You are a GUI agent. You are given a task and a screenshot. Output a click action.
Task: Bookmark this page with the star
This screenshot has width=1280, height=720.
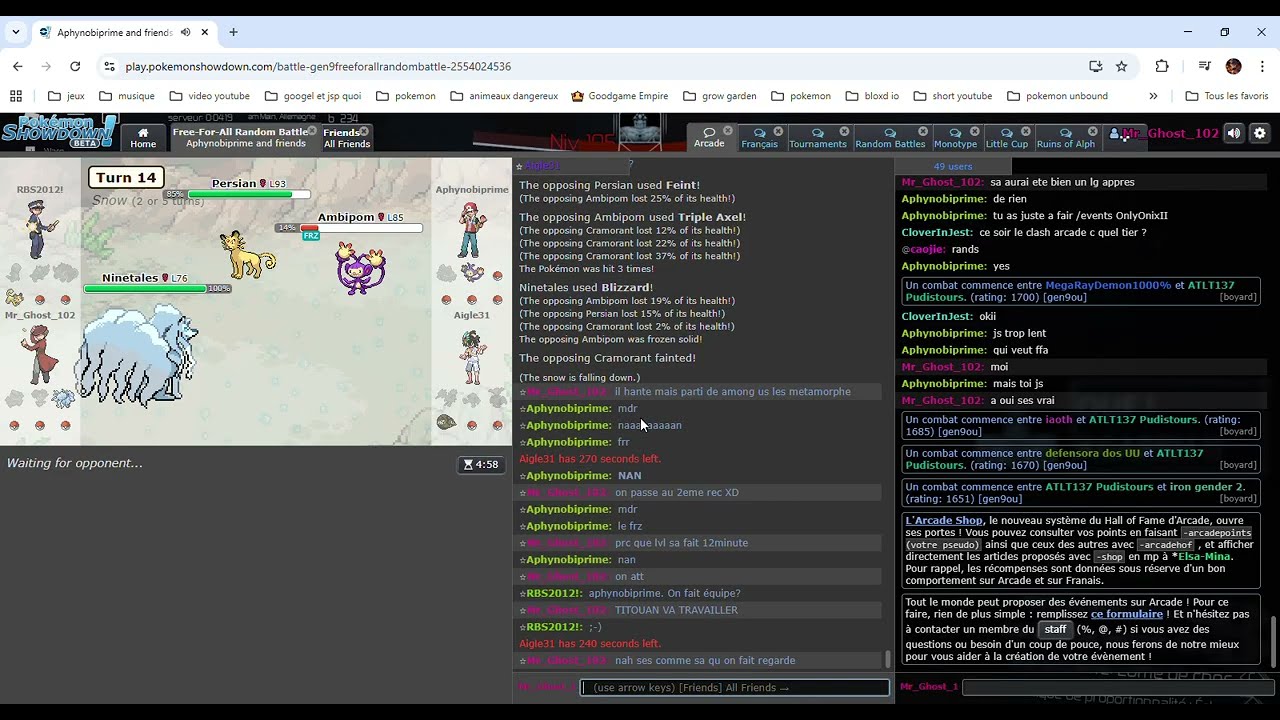(1122, 66)
